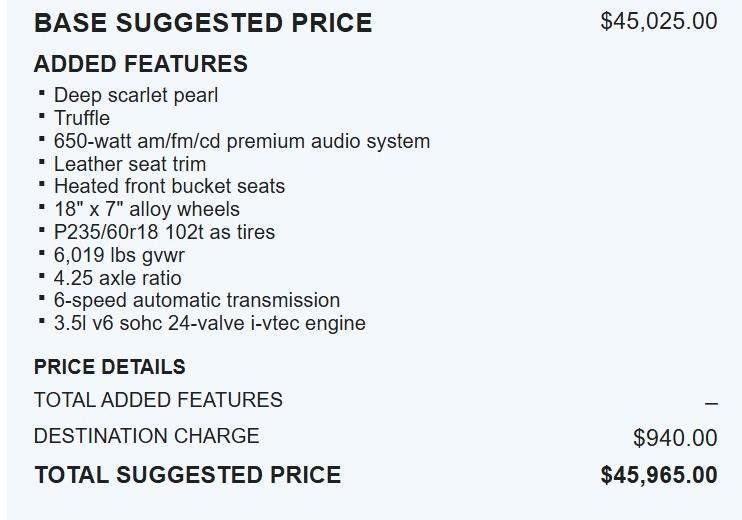Select the $45,965.00 total price amount

(658, 475)
